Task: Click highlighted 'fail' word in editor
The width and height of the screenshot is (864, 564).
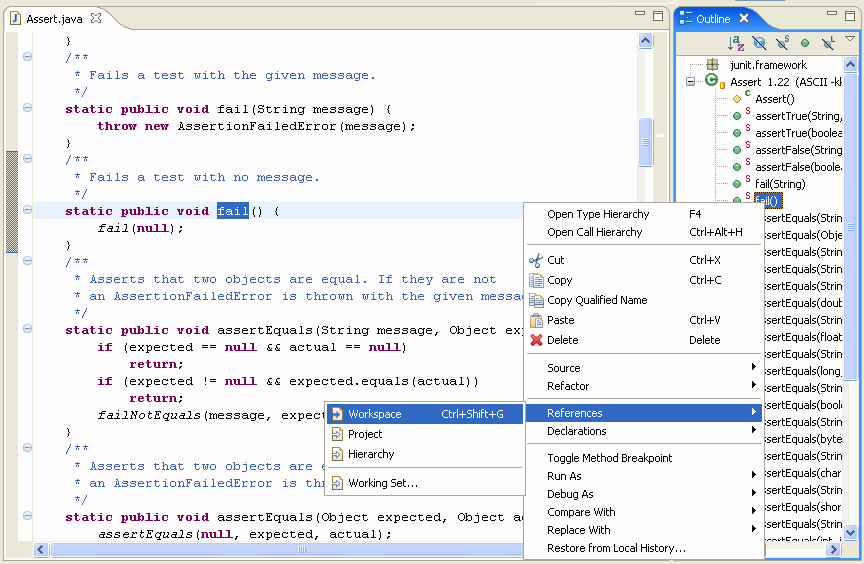Action: pyautogui.click(x=233, y=211)
